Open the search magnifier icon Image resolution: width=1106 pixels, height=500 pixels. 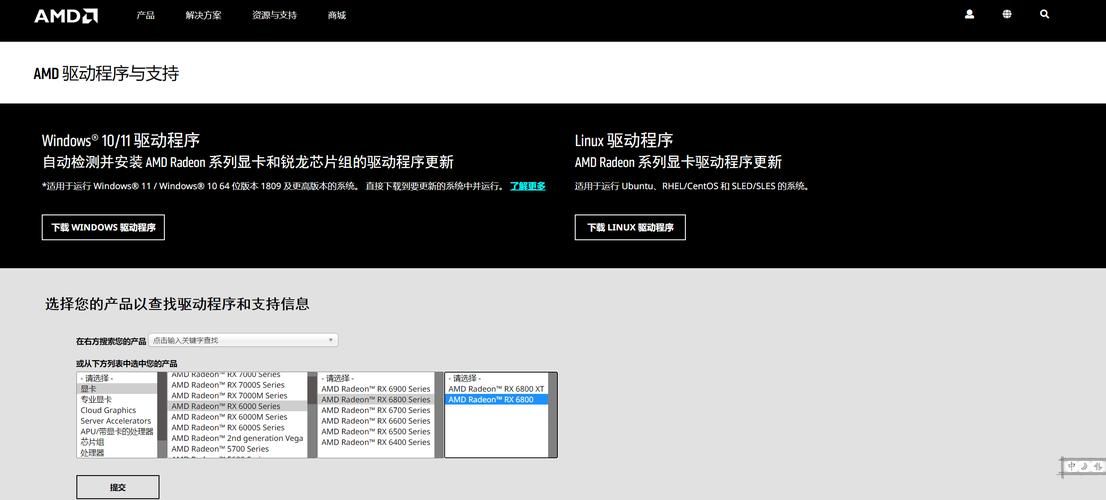[1045, 14]
